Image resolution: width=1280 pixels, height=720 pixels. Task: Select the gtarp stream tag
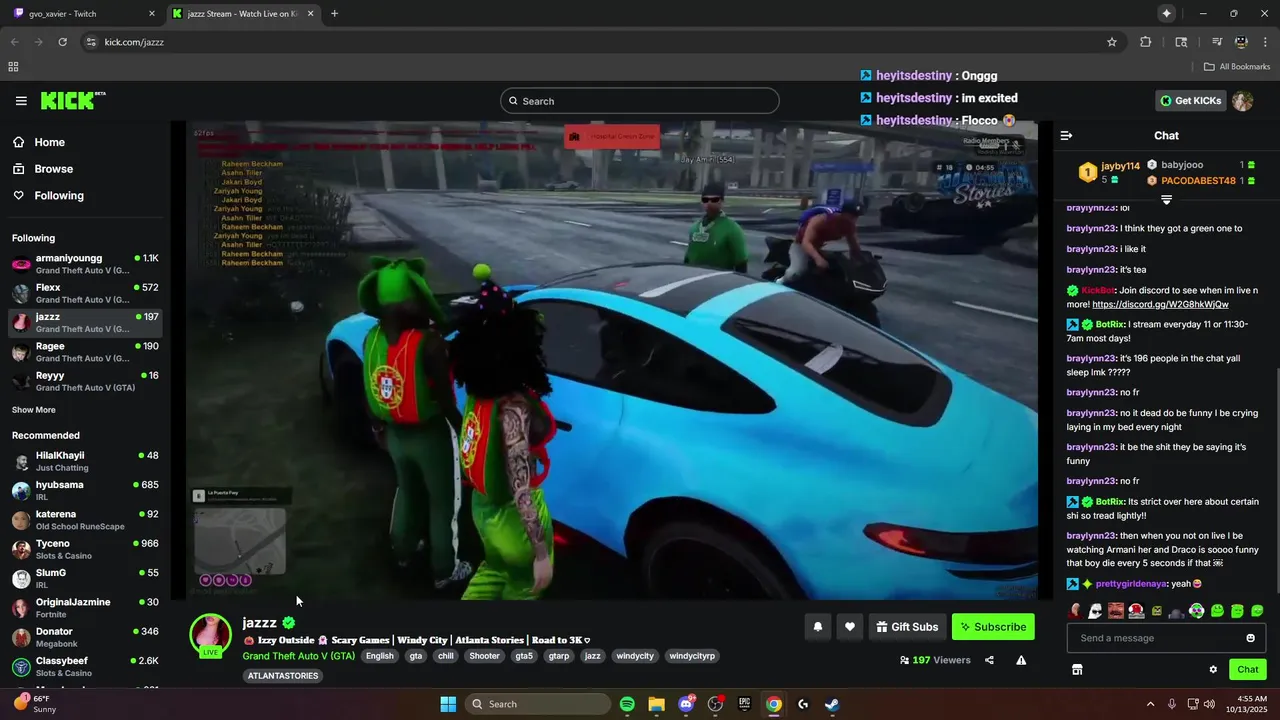point(559,656)
